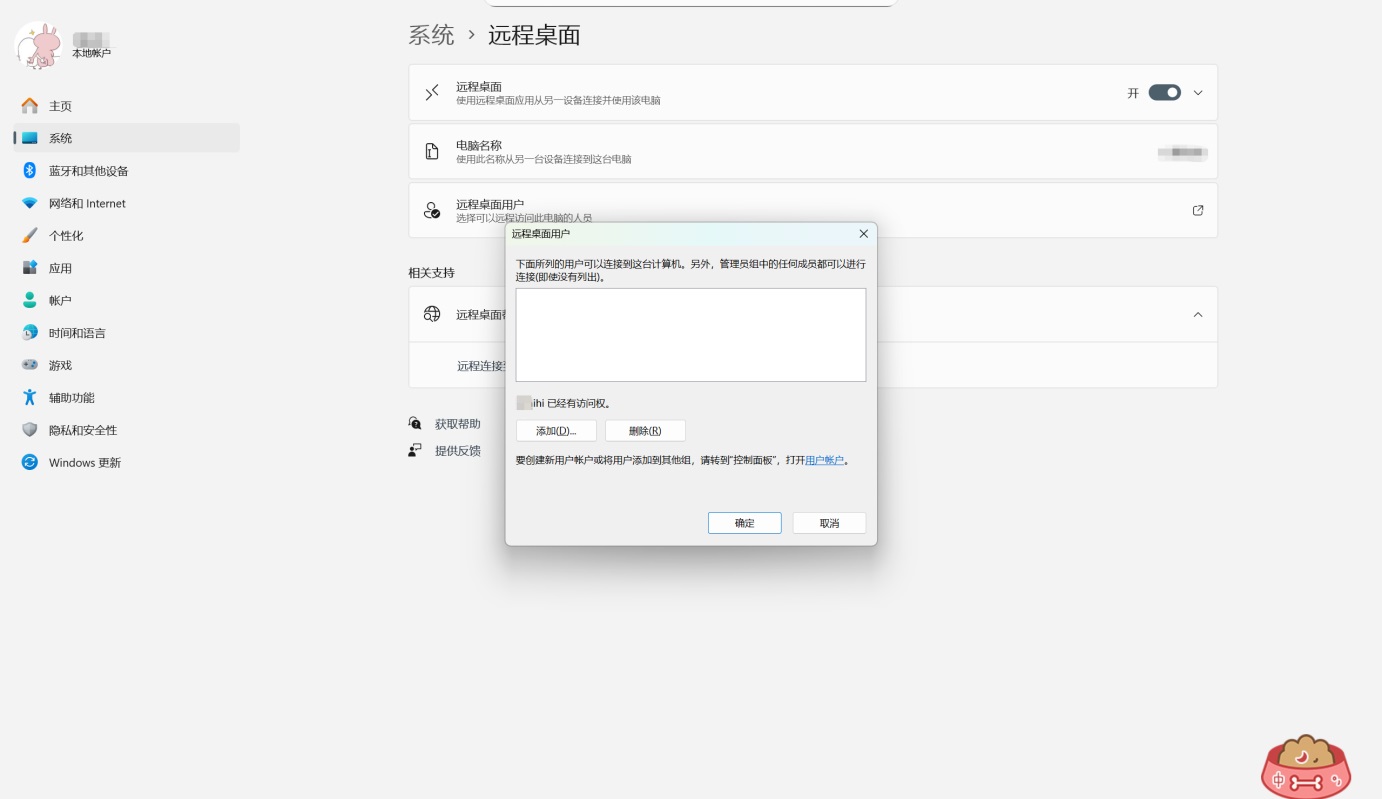Click the 添加(D)... button
The image size is (1382, 799).
point(556,430)
